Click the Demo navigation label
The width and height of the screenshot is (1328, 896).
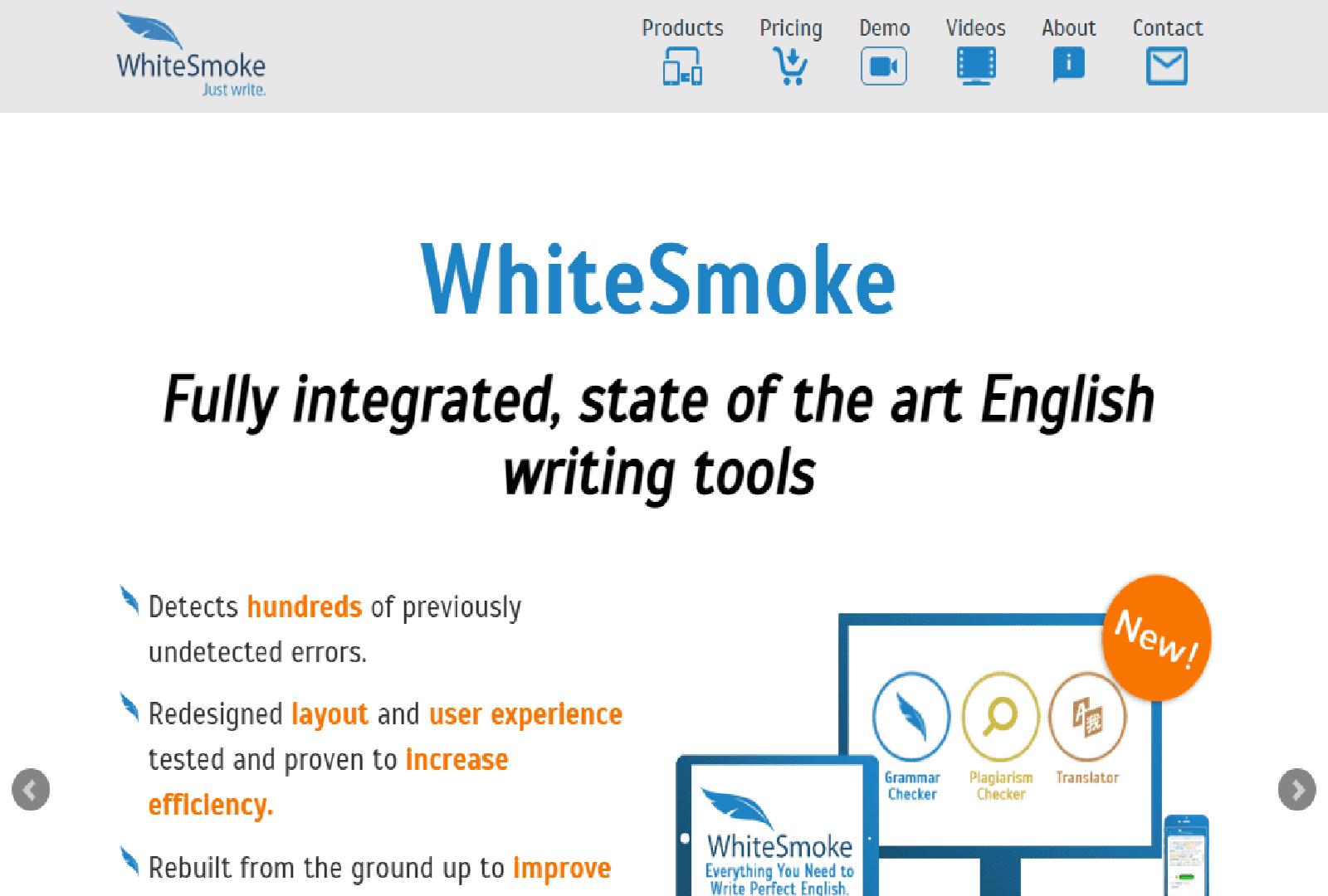tap(883, 27)
